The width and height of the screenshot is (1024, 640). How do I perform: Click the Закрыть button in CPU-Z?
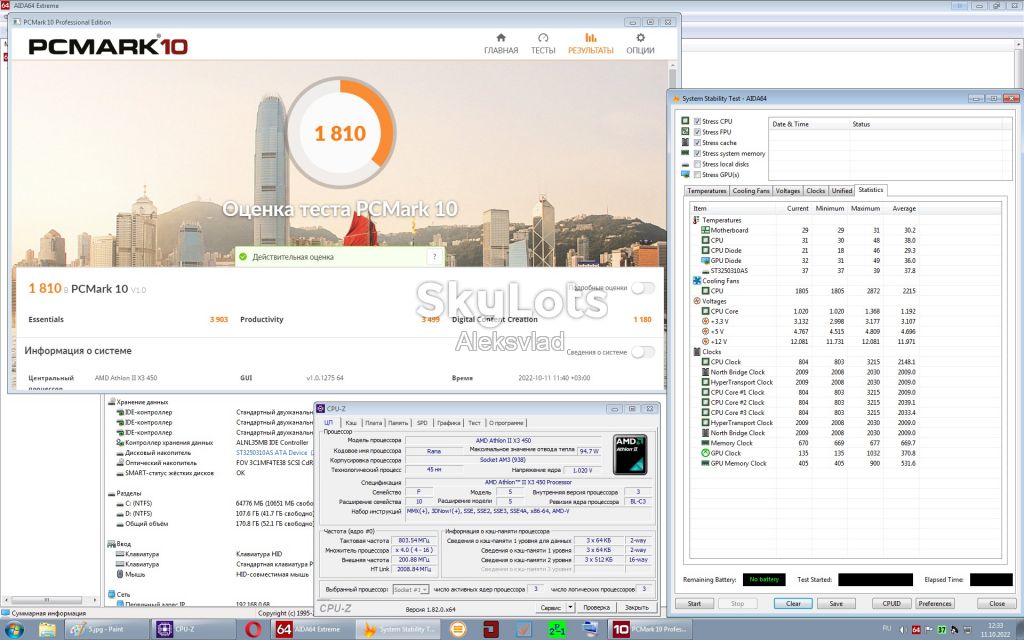pyautogui.click(x=637, y=607)
